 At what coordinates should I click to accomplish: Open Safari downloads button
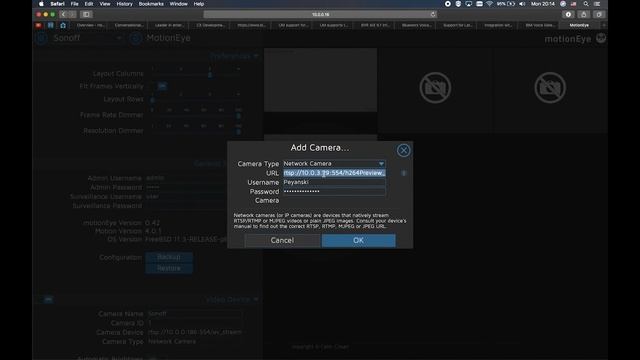coord(568,14)
